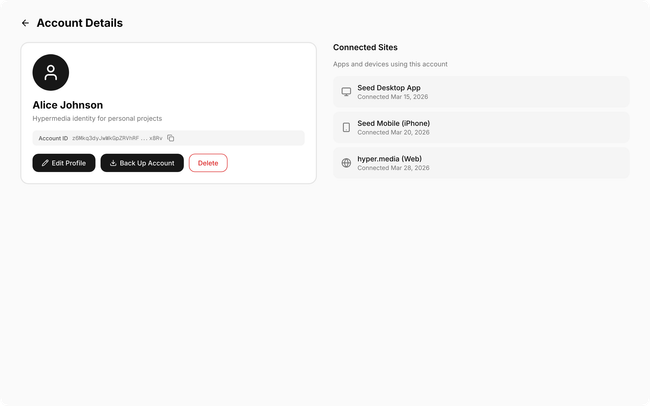This screenshot has height=406, width=650.
Task: Click the Alice Johnson name heading
Action: 68,105
